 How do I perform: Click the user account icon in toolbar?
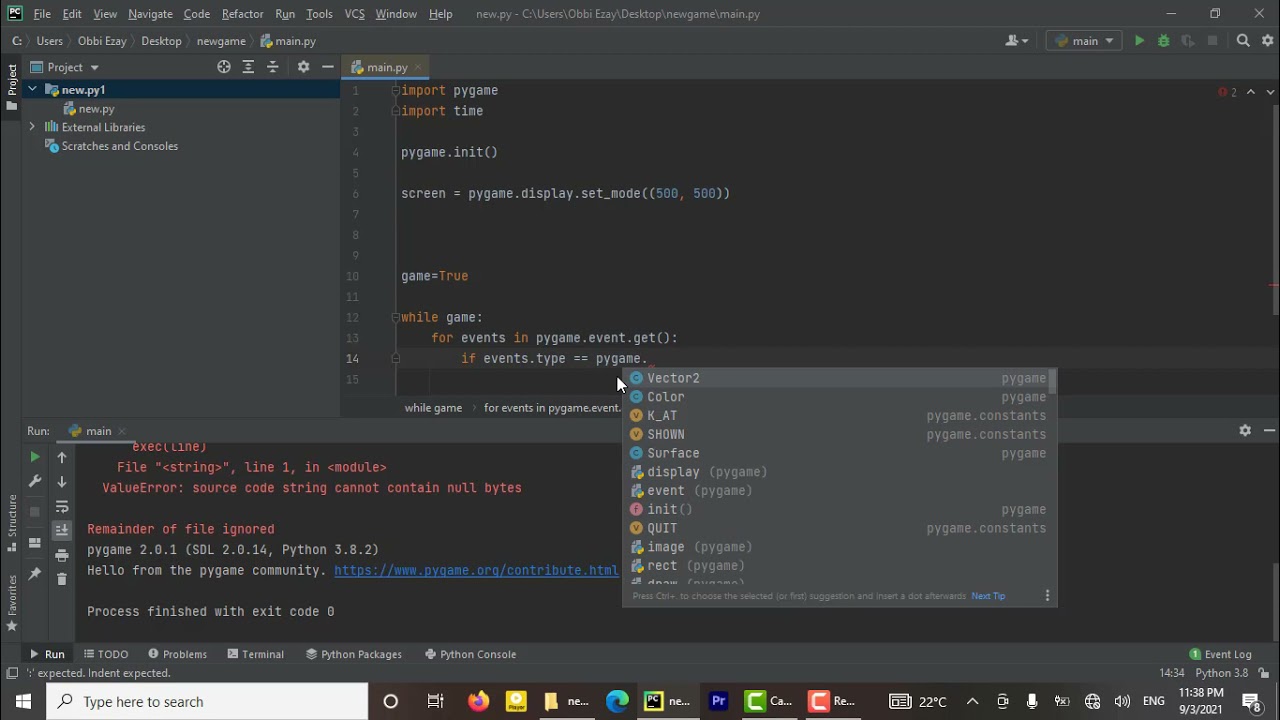[x=1017, y=41]
